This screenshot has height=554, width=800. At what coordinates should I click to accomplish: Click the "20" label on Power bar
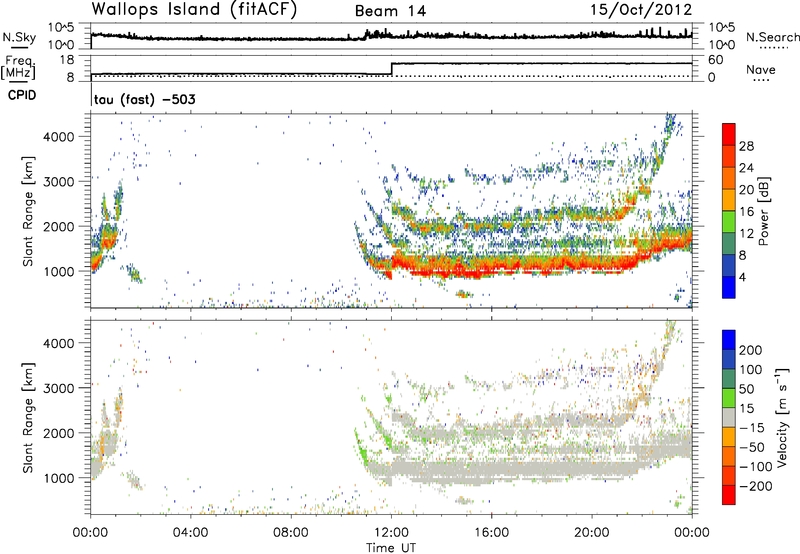(x=746, y=190)
